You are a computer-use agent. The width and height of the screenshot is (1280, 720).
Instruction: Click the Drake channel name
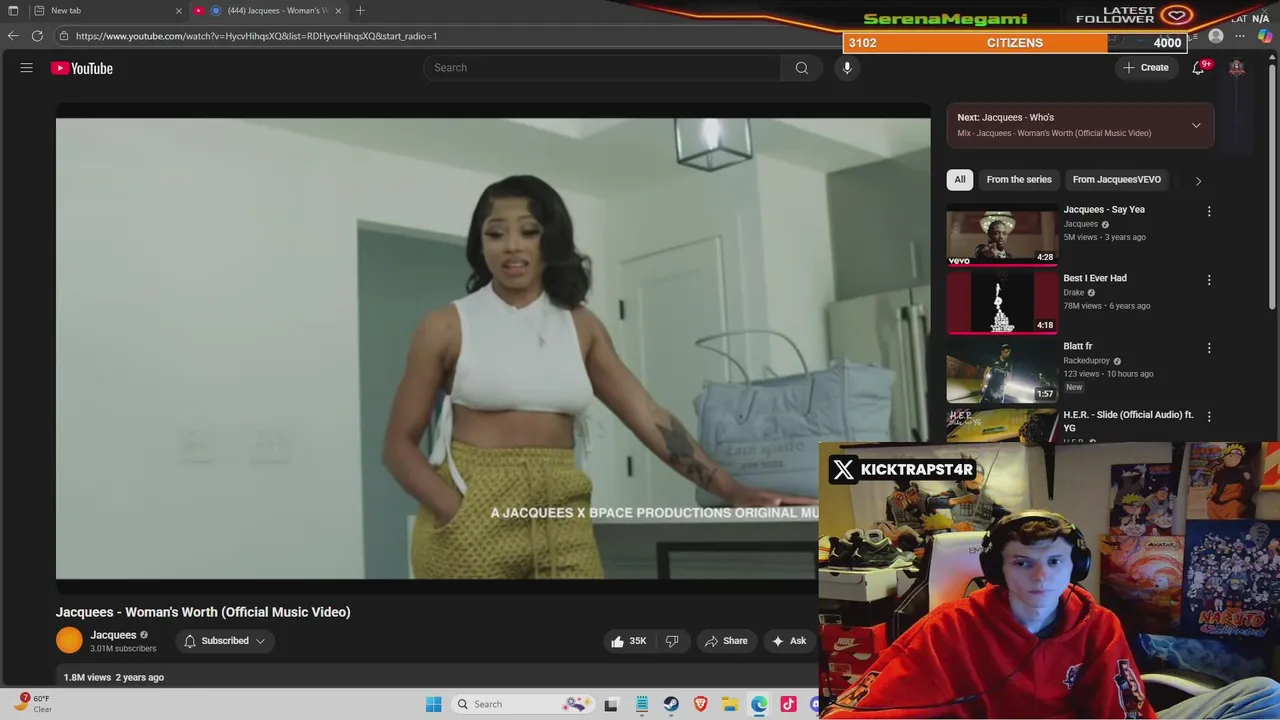coord(1074,293)
